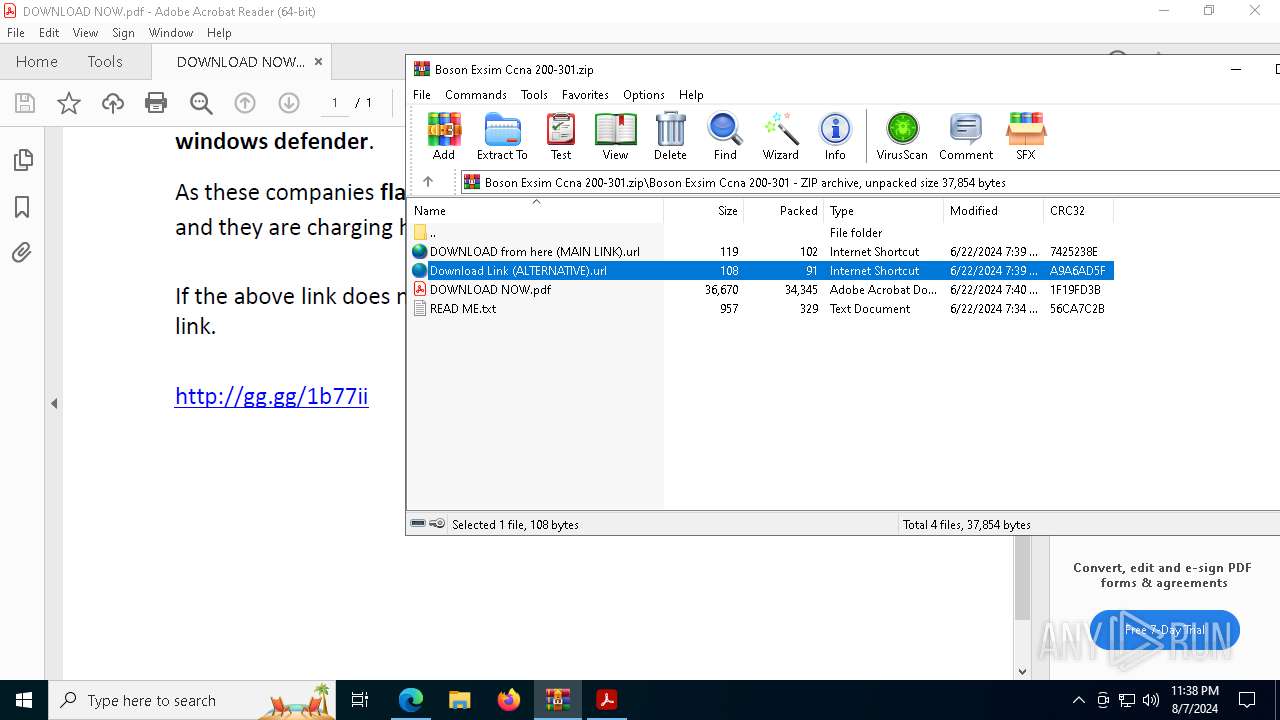This screenshot has height=720, width=1280.
Task: Open Firefox from taskbar
Action: [509, 700]
